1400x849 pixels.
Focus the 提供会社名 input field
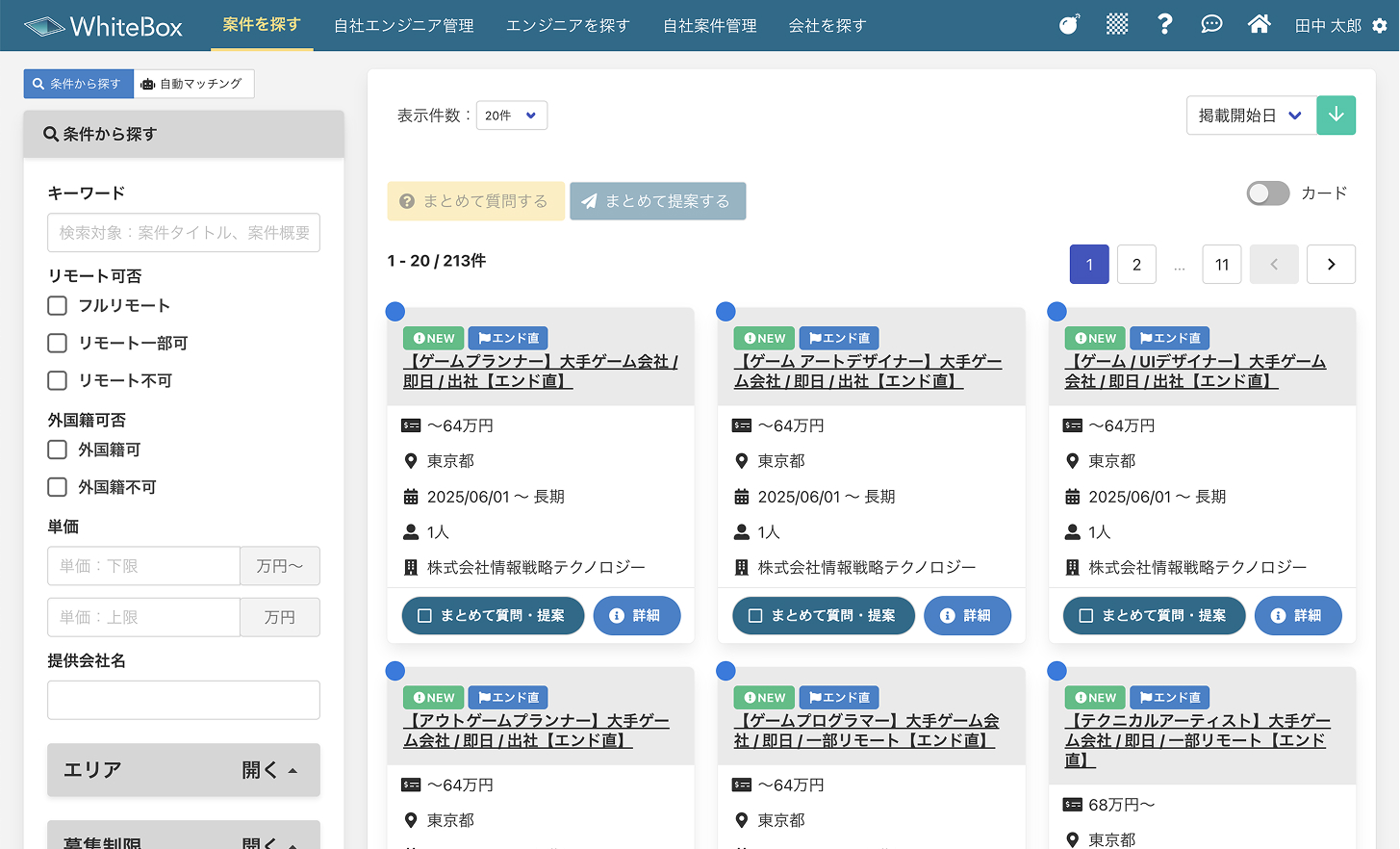point(184,700)
